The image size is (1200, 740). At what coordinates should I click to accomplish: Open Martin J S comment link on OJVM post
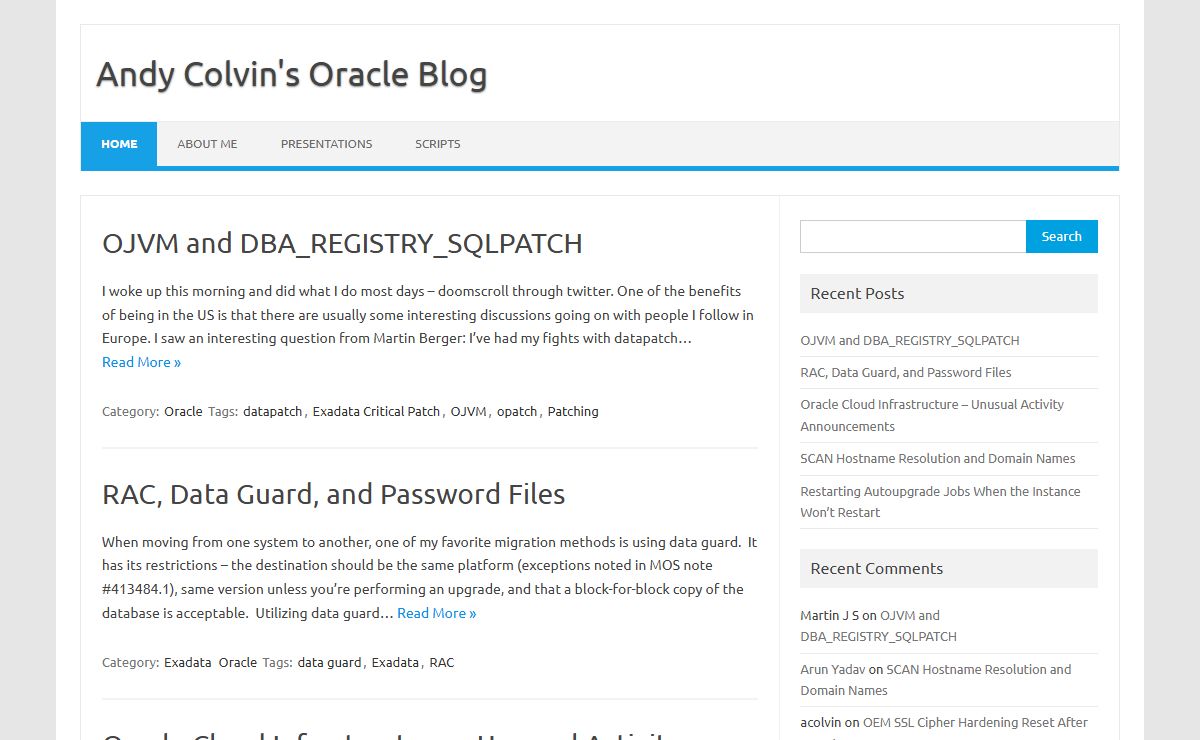(x=879, y=625)
